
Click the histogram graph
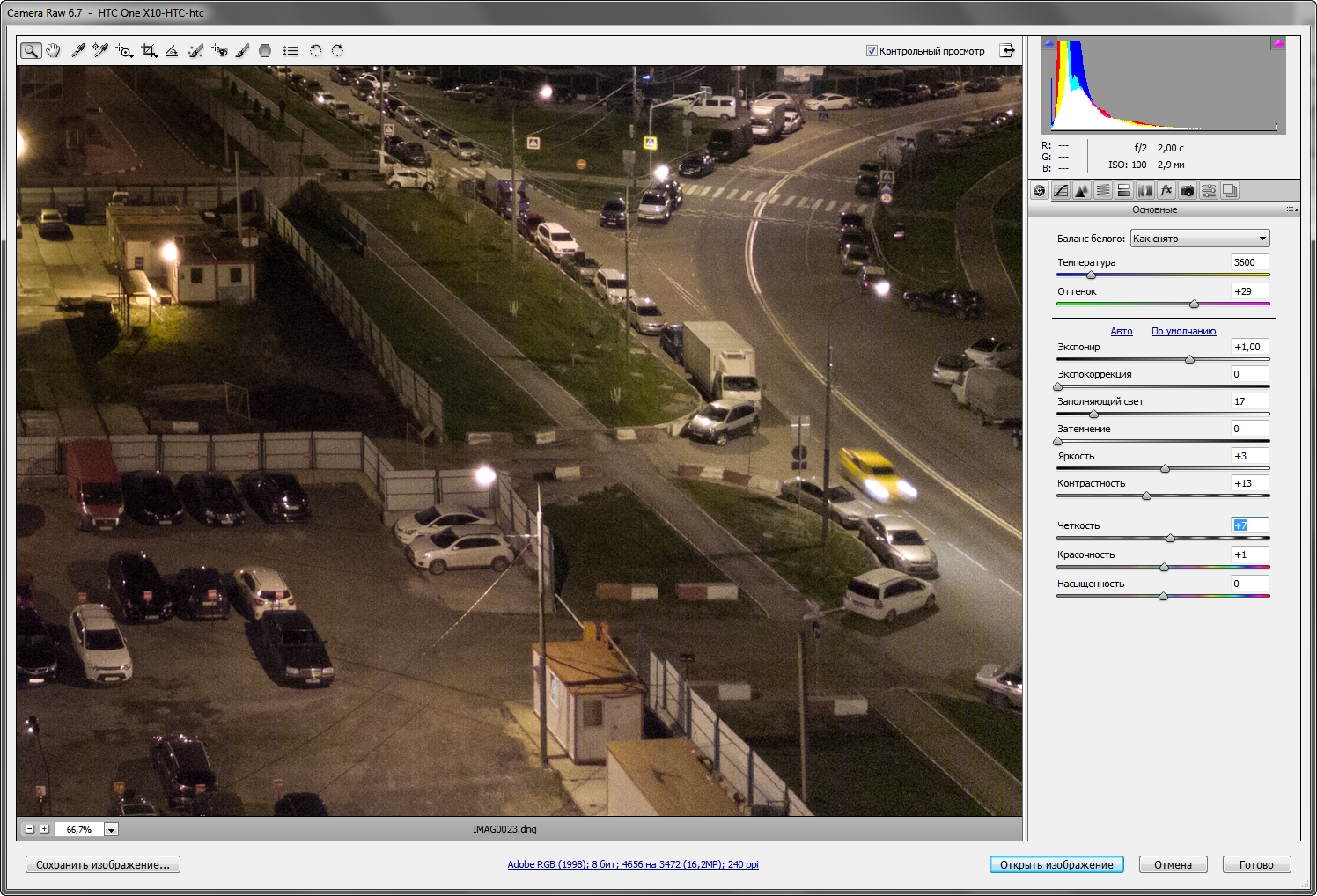pos(1164,84)
